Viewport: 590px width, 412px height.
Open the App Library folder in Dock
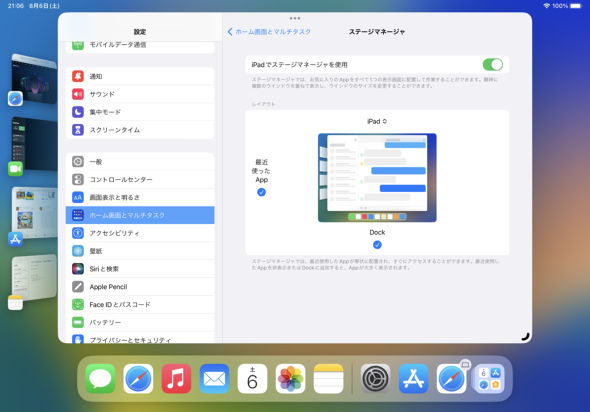coord(489,379)
